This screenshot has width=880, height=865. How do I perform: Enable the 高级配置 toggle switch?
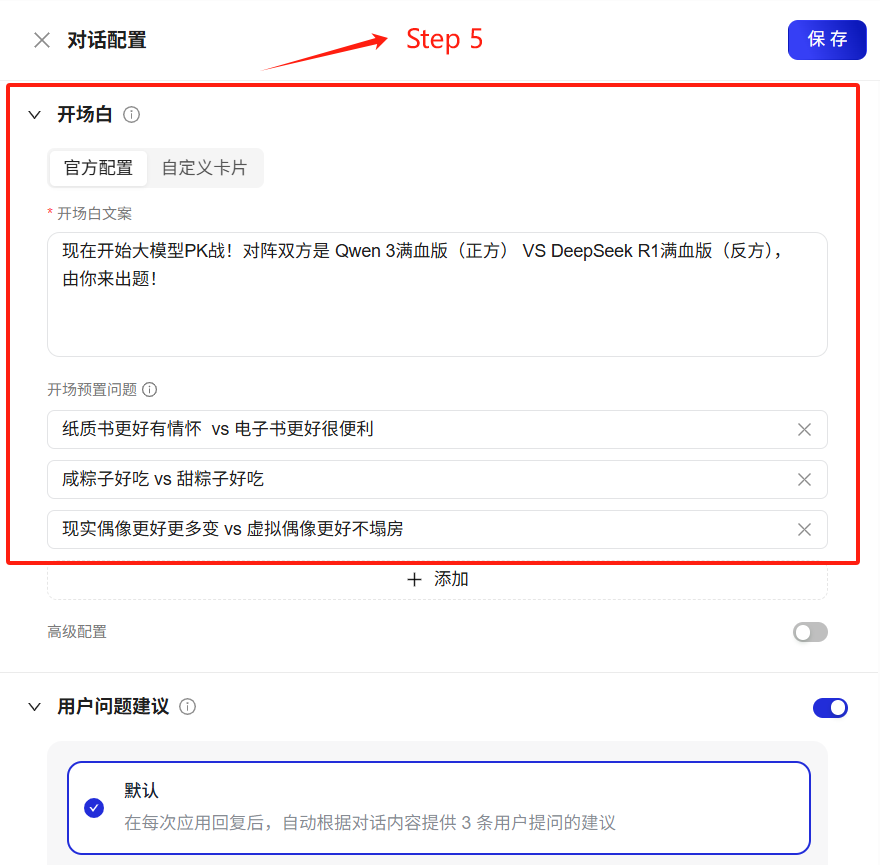click(x=810, y=632)
